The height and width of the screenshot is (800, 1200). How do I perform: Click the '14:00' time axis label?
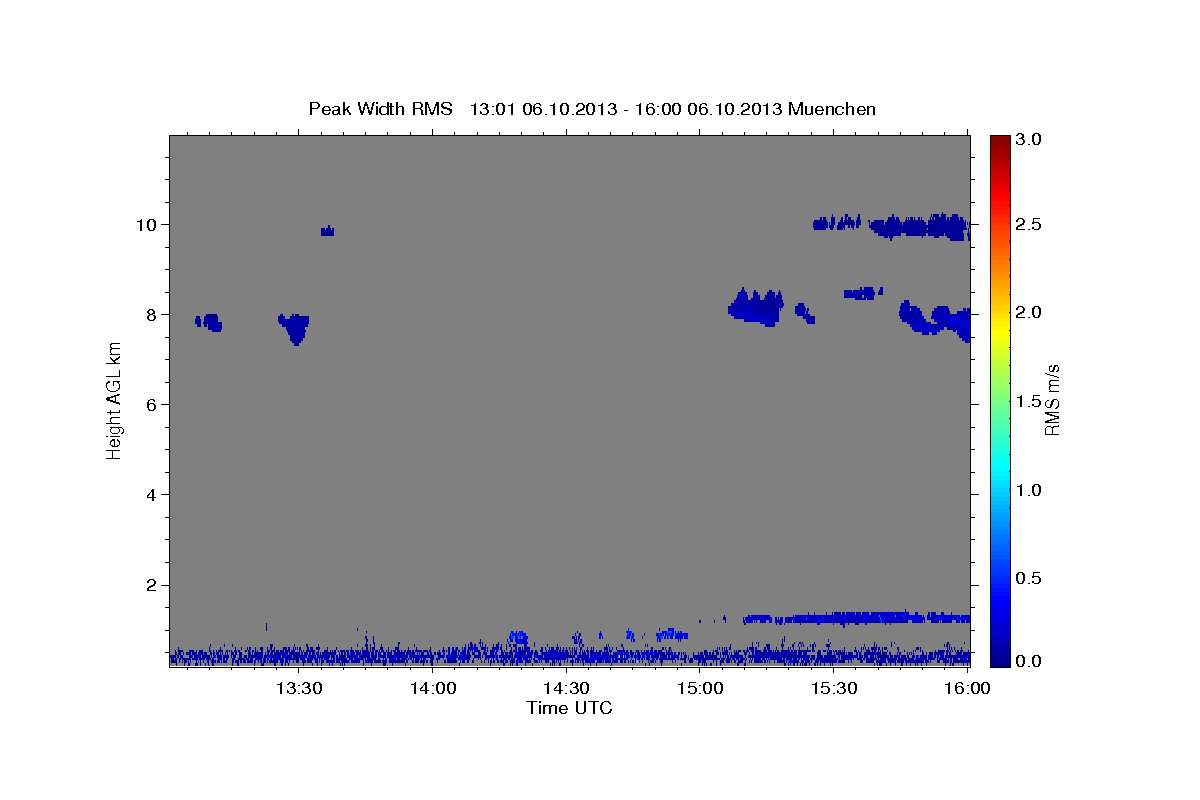click(432, 688)
